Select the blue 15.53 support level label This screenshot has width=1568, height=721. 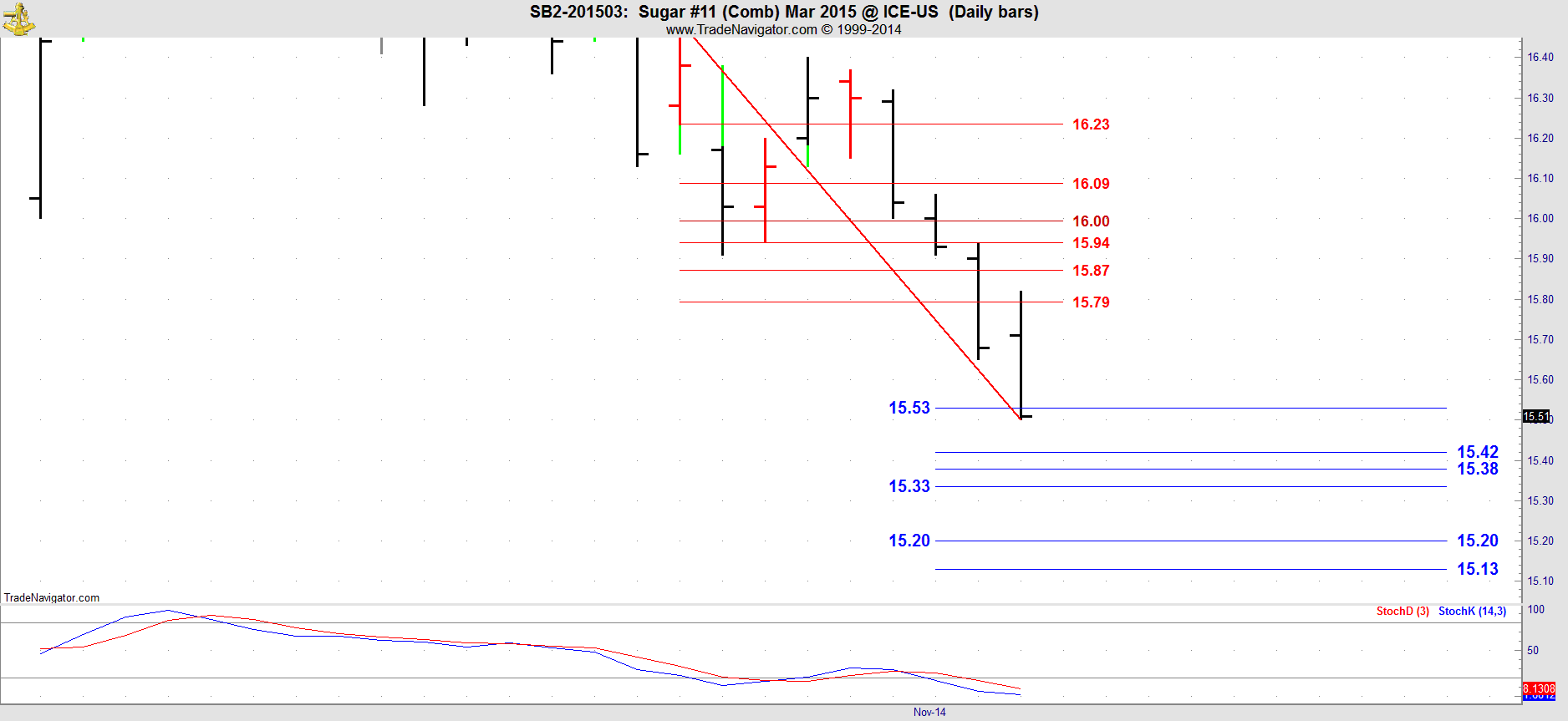[909, 408]
